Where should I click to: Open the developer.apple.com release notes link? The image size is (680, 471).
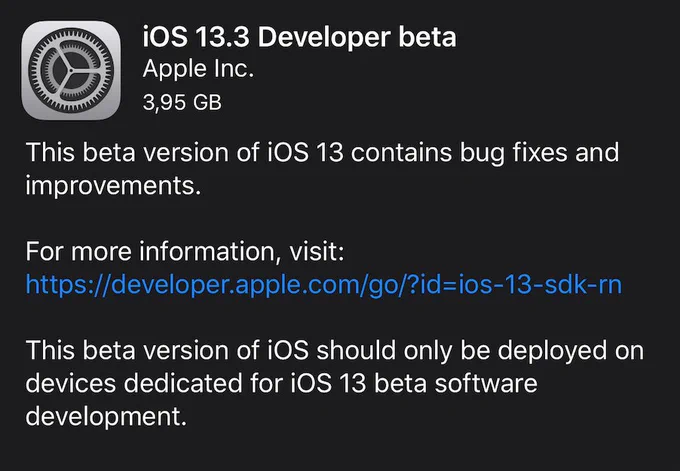pyautogui.click(x=324, y=286)
